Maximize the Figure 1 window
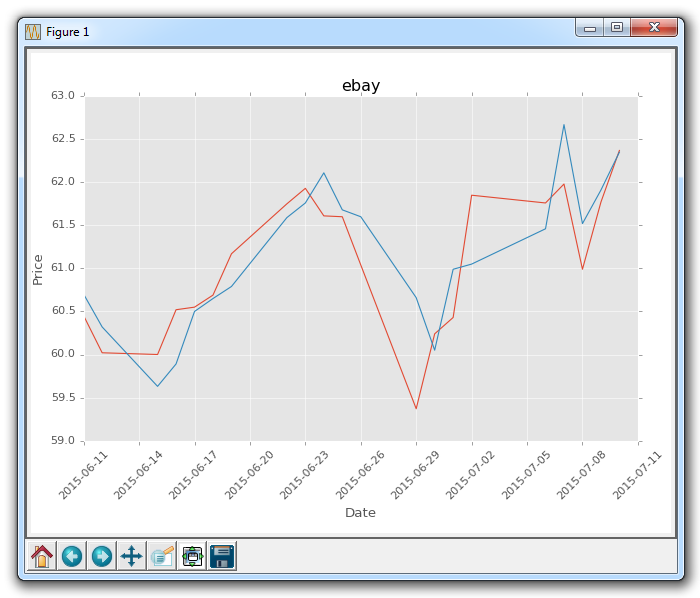 click(x=617, y=28)
